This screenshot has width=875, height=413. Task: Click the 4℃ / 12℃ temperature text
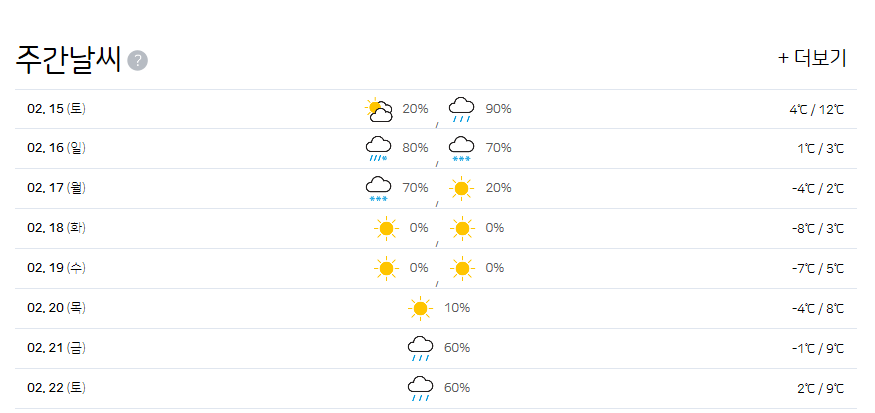coord(816,110)
